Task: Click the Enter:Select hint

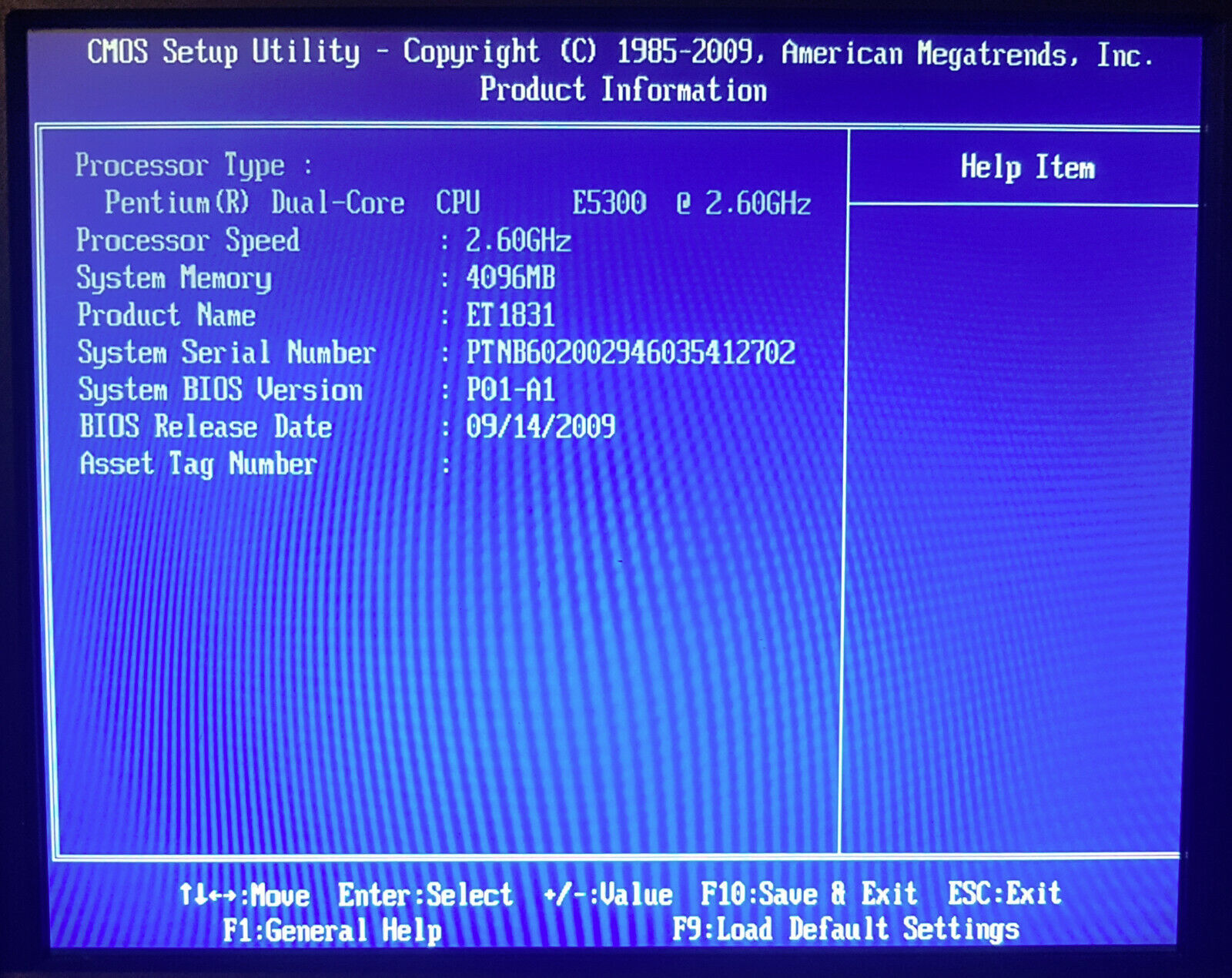Action: [425, 895]
